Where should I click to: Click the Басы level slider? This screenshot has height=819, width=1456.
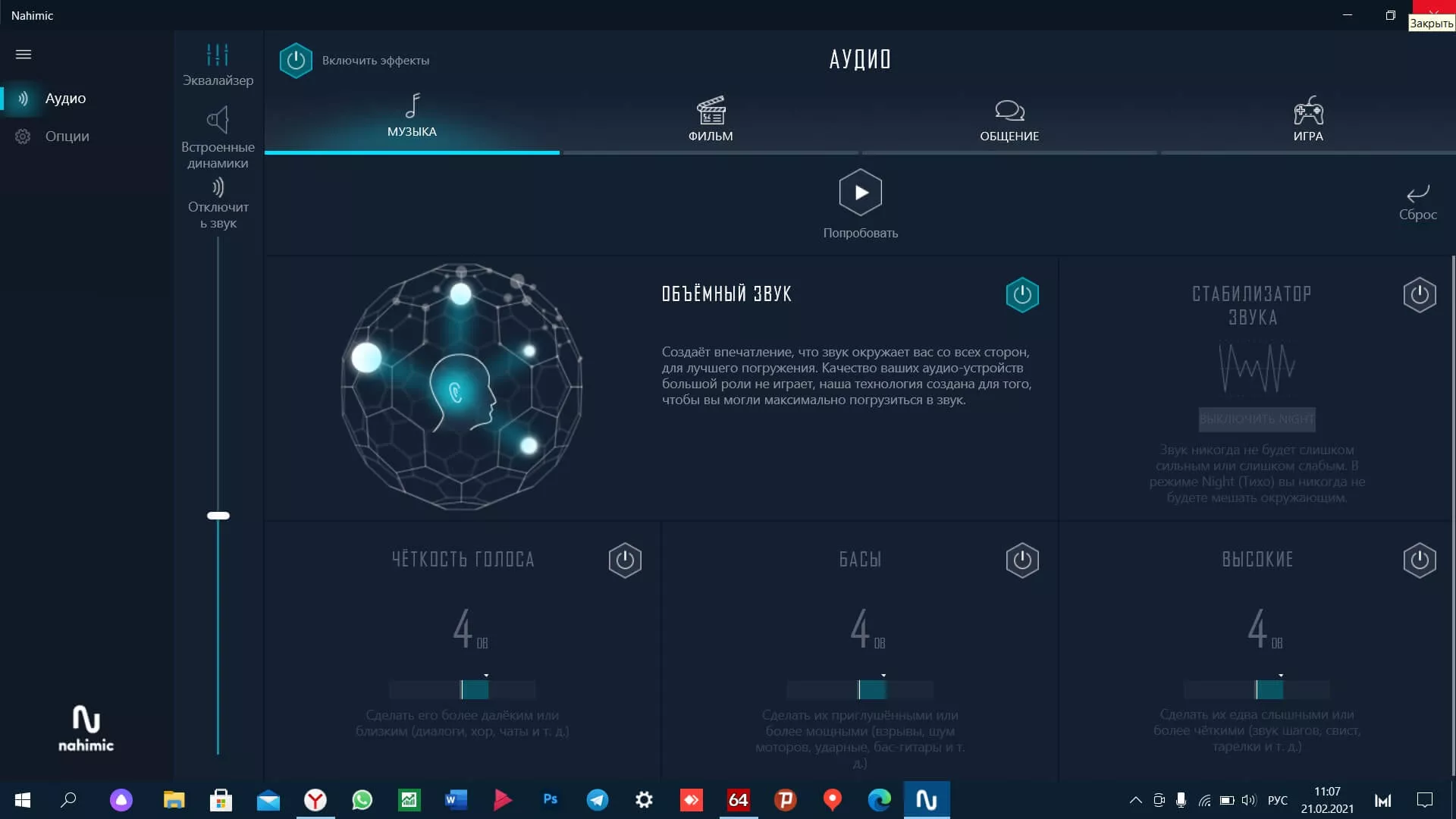[860, 689]
